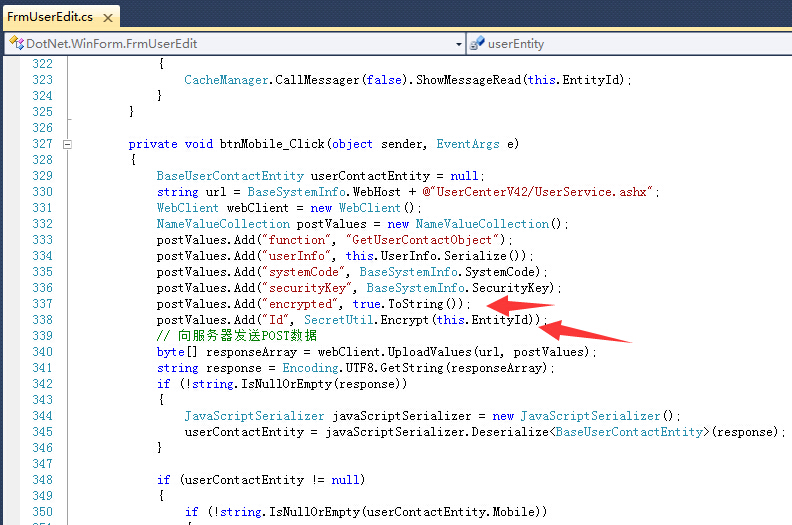Viewport: 792px width, 525px height.
Task: Click the first JavaScriptSerializer type on line 344
Action: pyautogui.click(x=254, y=416)
